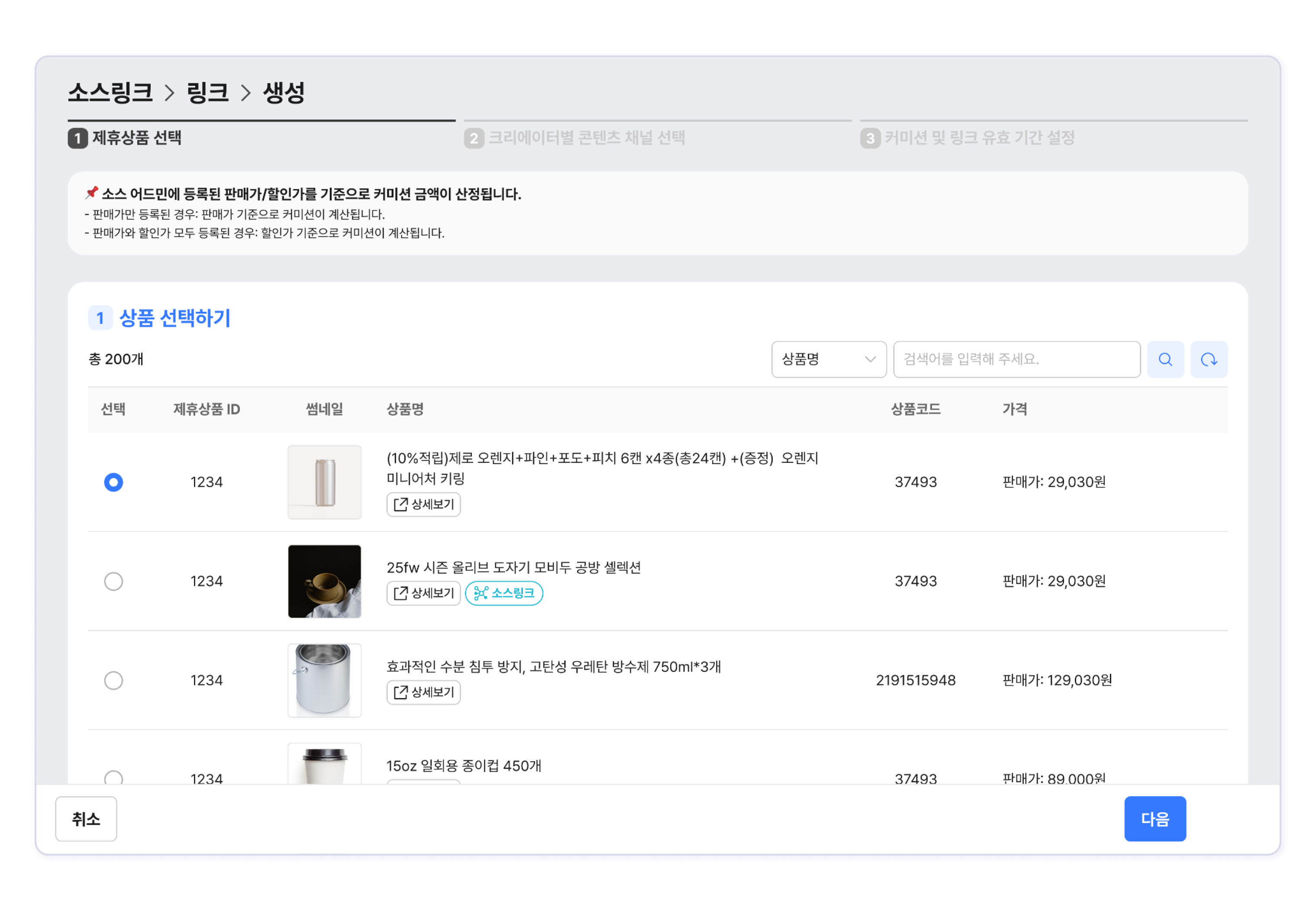Click the 소스링크 badge on 도자기 row

tap(503, 593)
